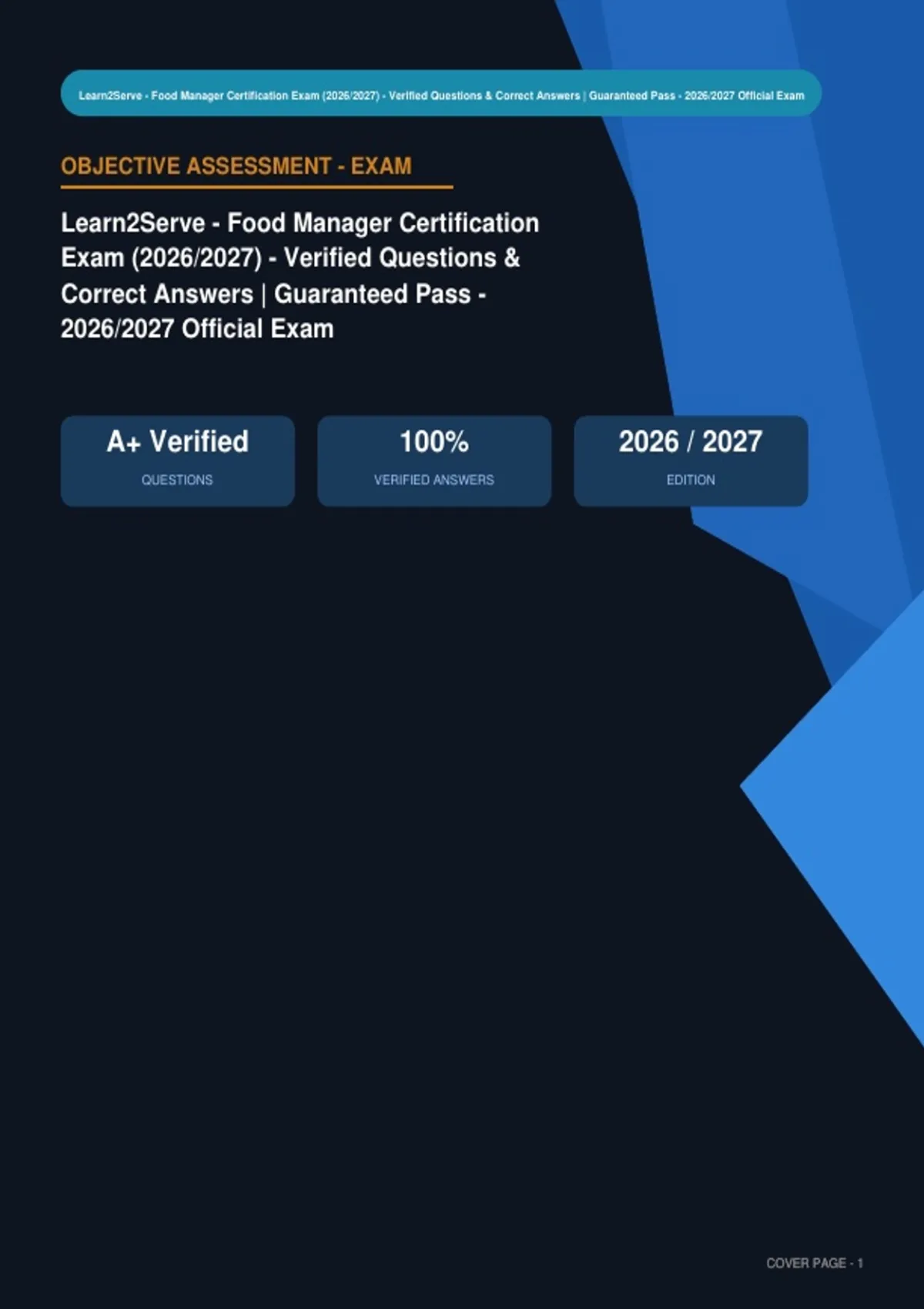Click the '100%' verified answers card
The height and width of the screenshot is (1309, 924).
[x=434, y=461]
